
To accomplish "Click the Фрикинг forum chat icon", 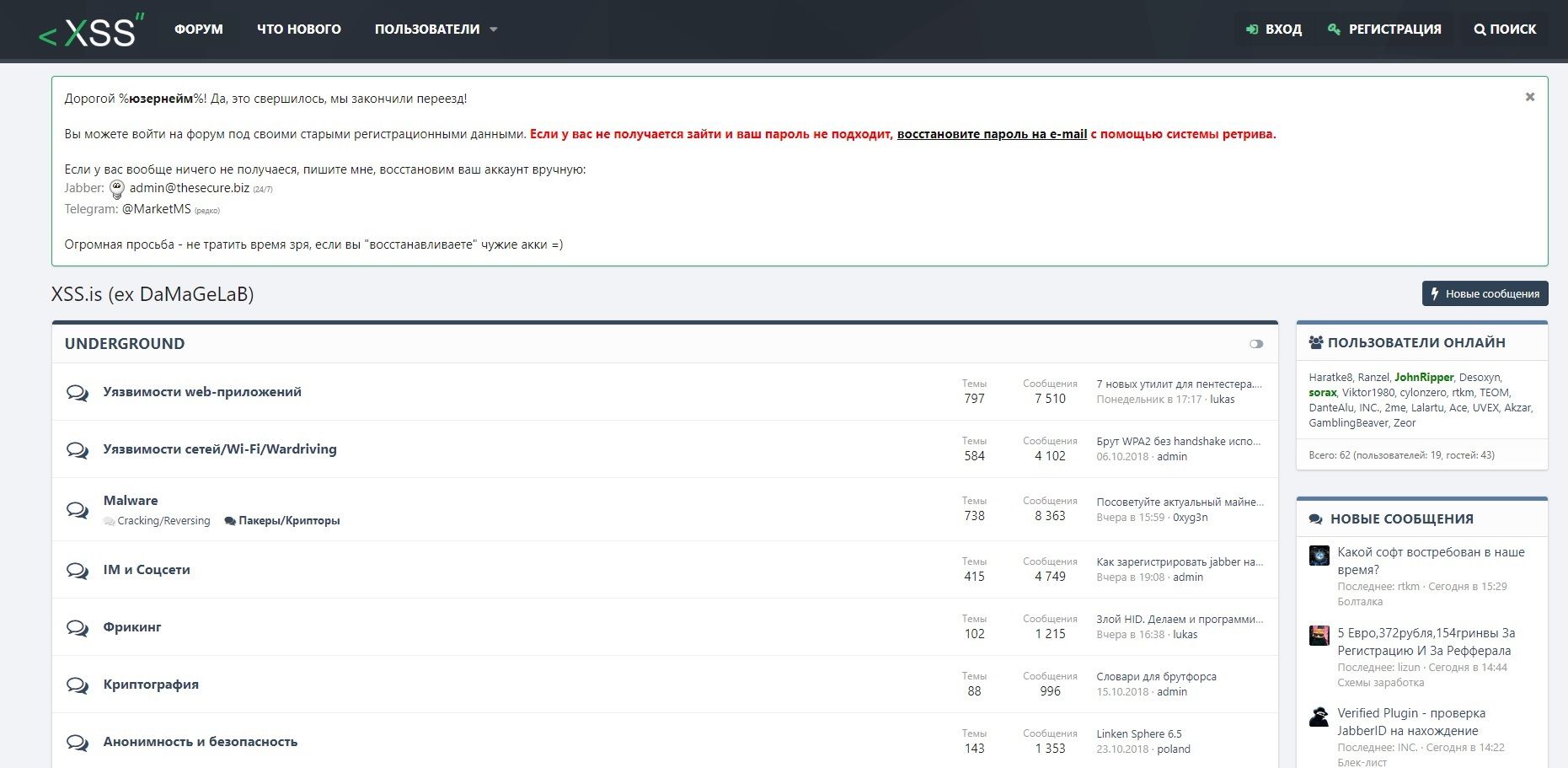I will (x=78, y=628).
